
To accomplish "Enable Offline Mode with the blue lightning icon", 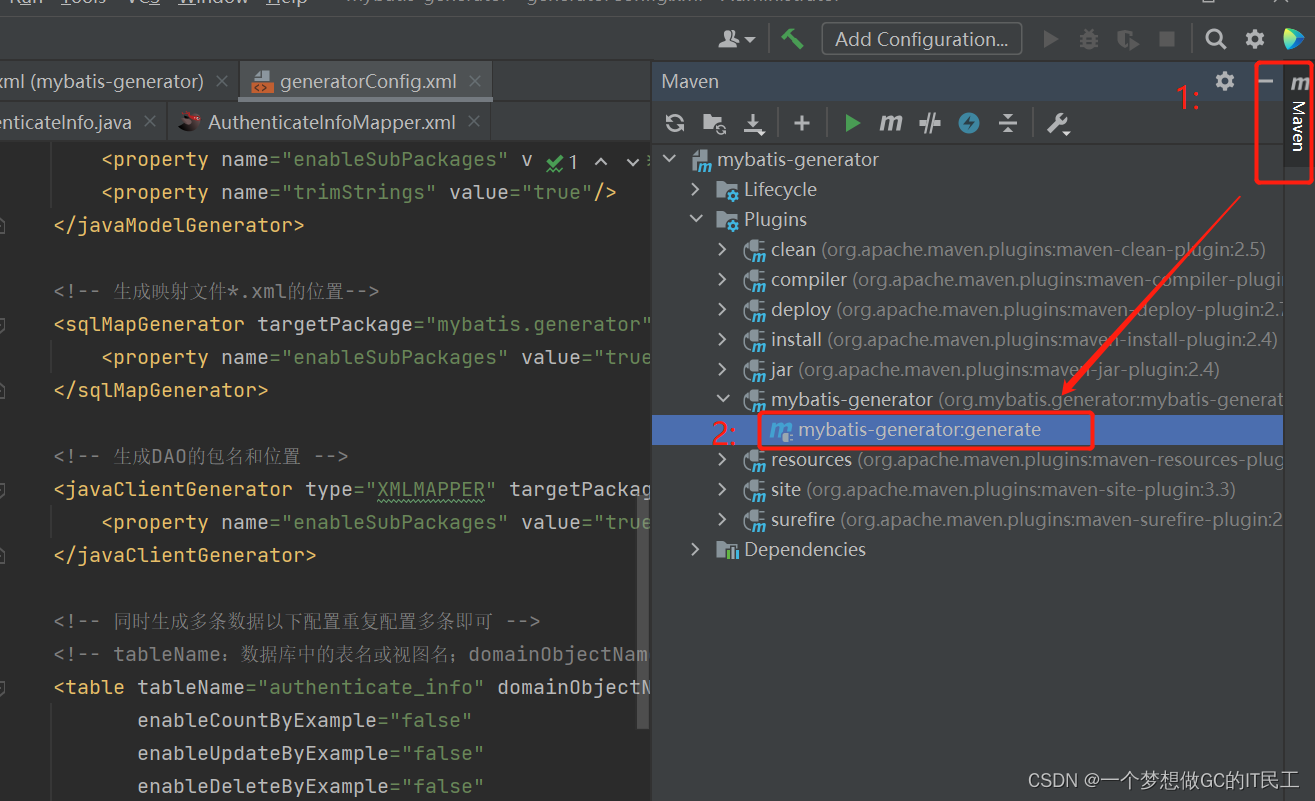I will pyautogui.click(x=968, y=122).
